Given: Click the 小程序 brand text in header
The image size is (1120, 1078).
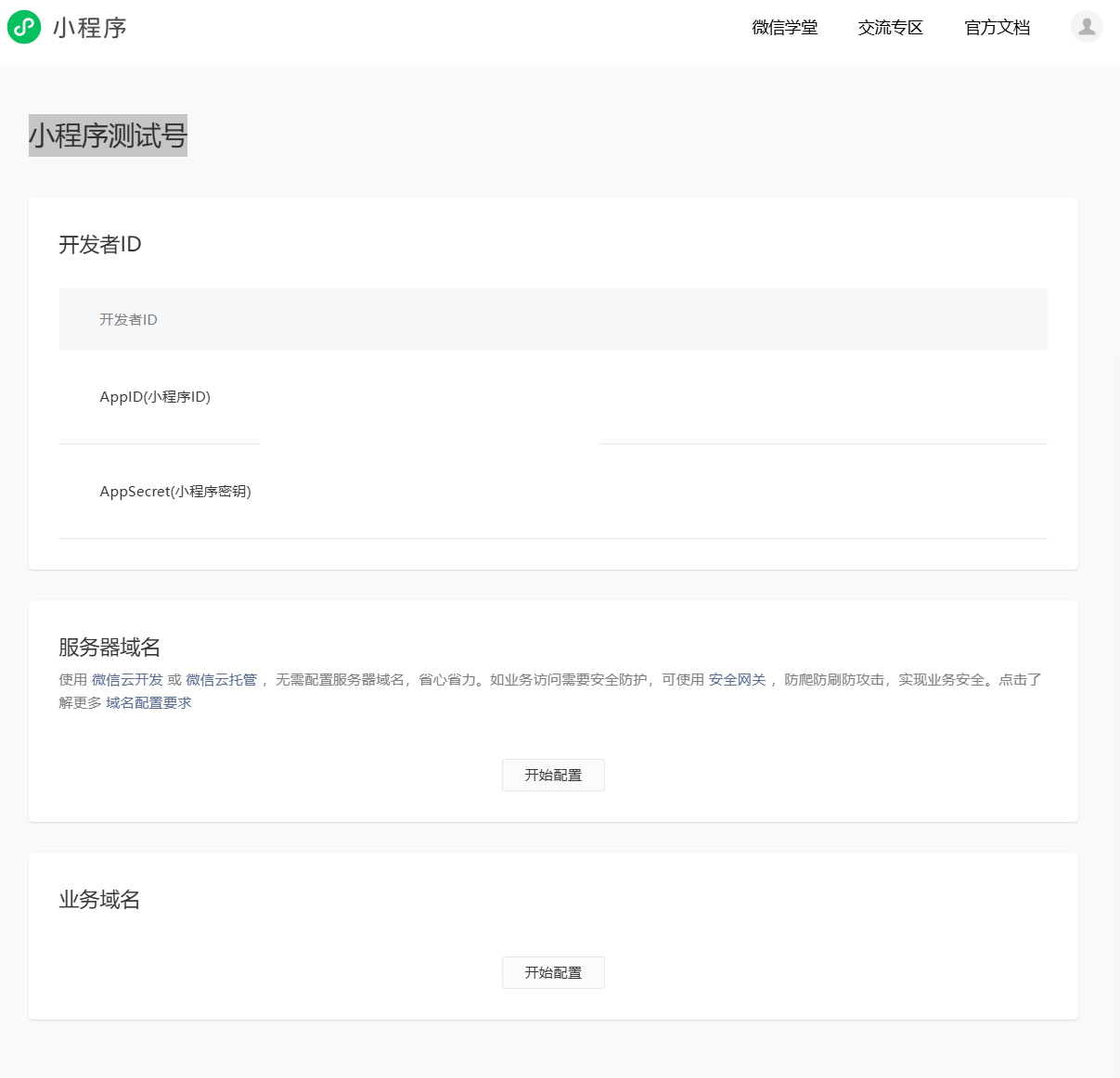Looking at the screenshot, I should 90,28.
